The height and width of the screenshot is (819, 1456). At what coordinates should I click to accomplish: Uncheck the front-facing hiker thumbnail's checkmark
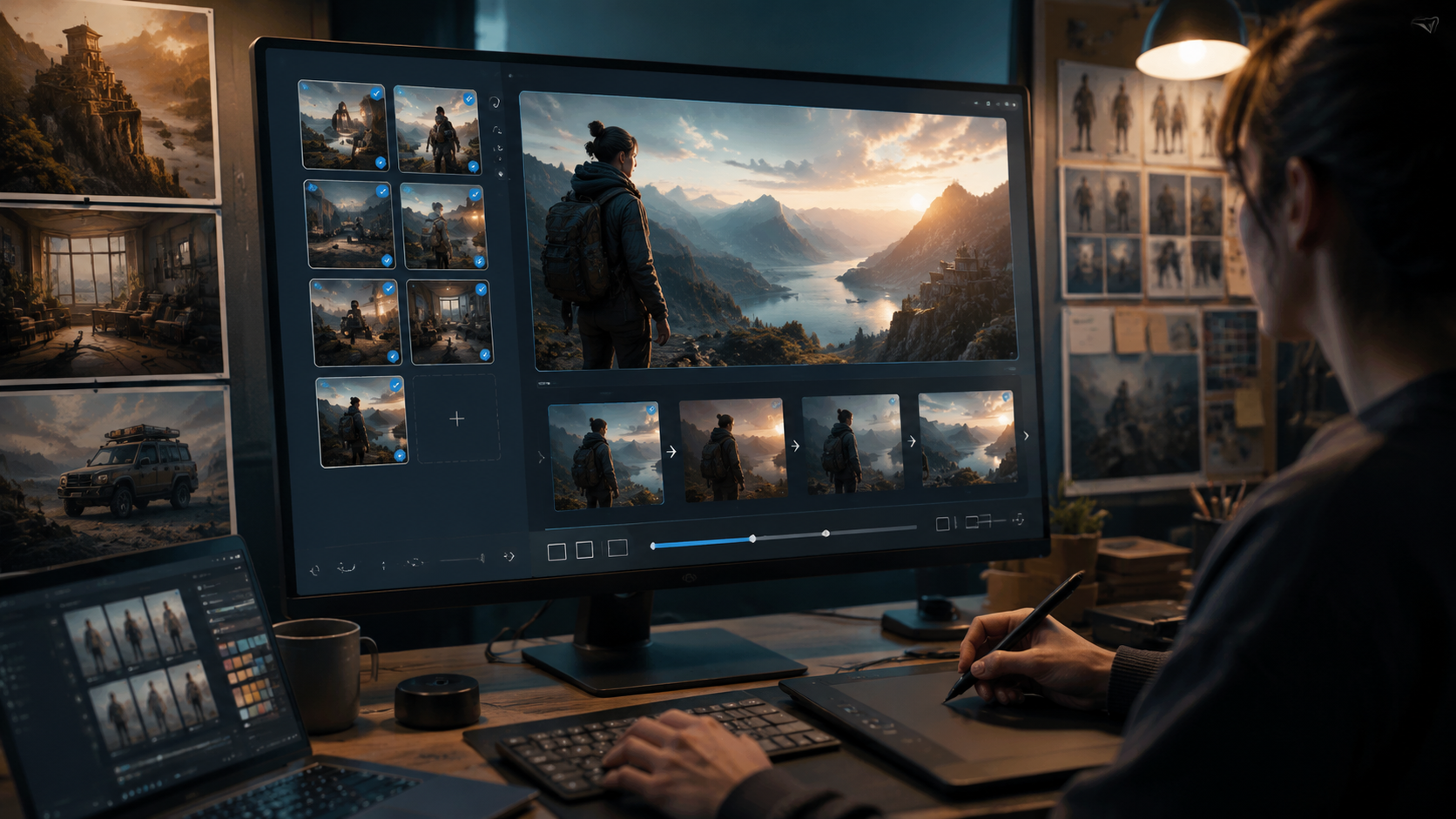[468, 98]
